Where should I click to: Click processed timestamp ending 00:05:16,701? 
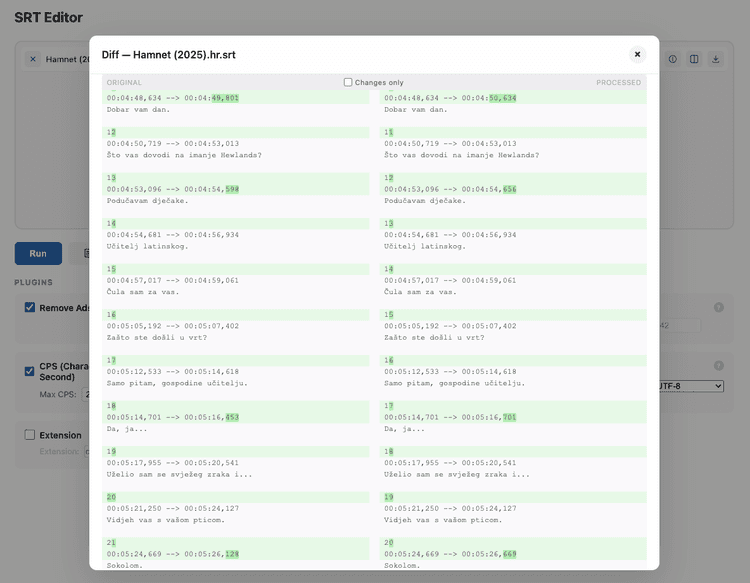point(450,418)
